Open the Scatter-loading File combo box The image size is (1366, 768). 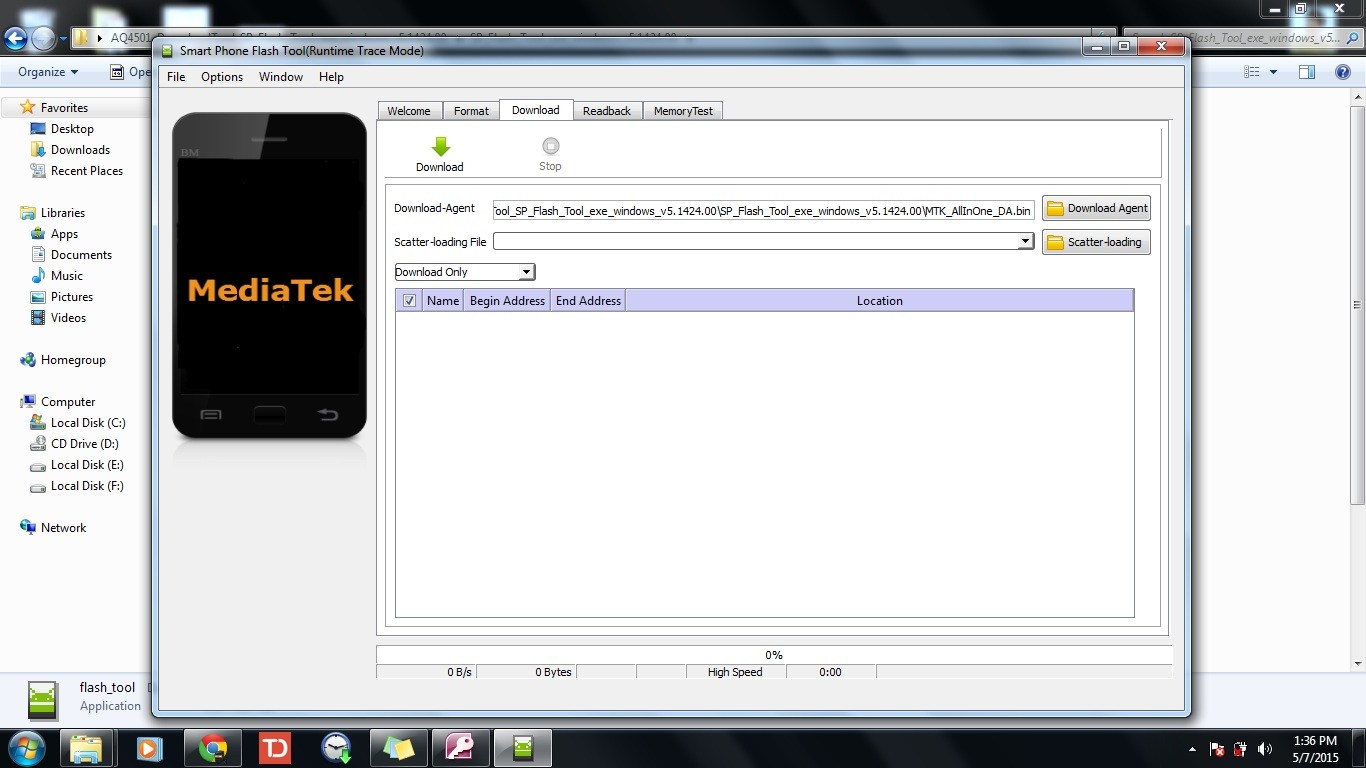tap(764, 241)
